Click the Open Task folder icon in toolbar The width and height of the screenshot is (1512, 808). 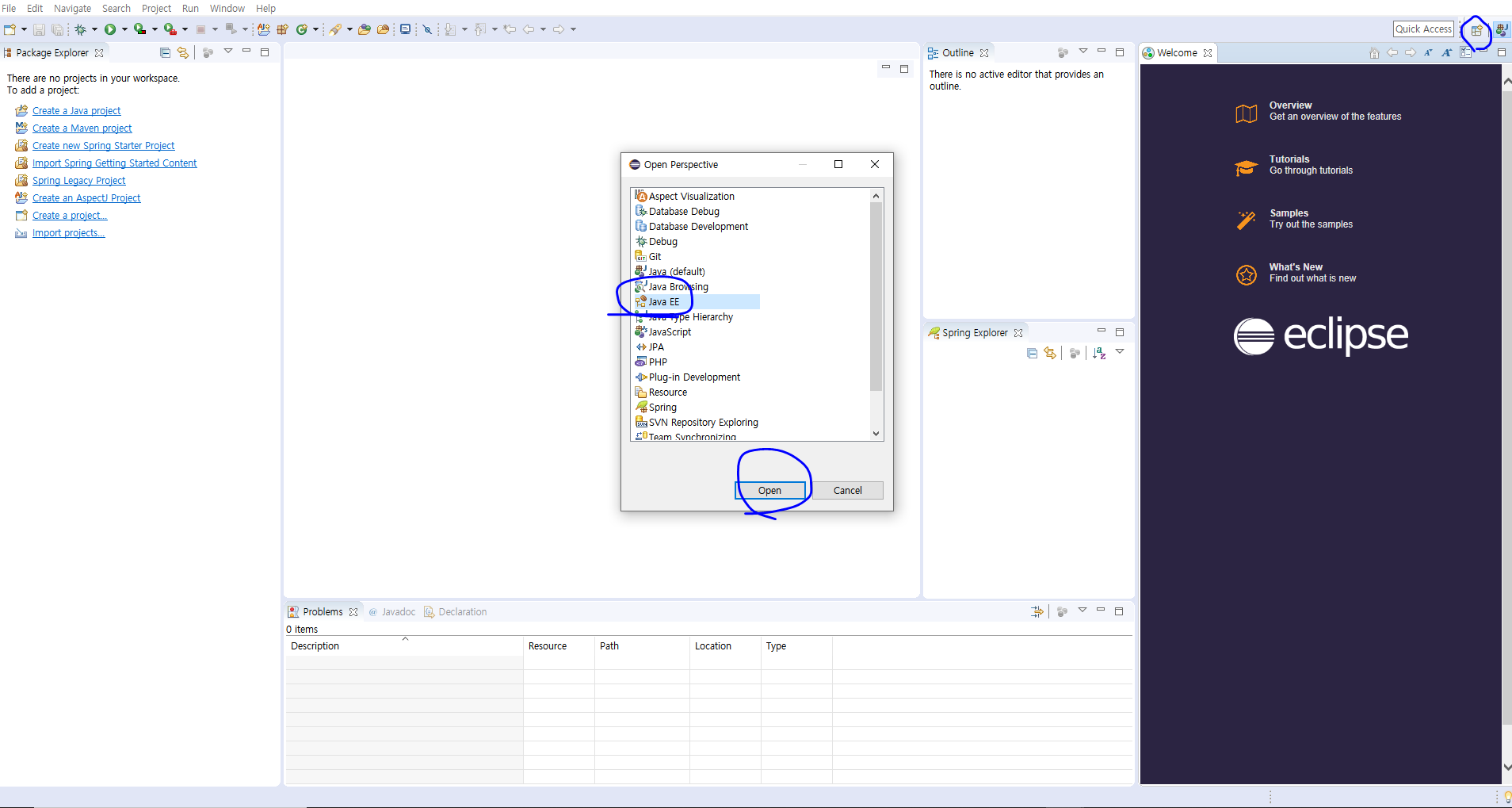click(x=383, y=29)
